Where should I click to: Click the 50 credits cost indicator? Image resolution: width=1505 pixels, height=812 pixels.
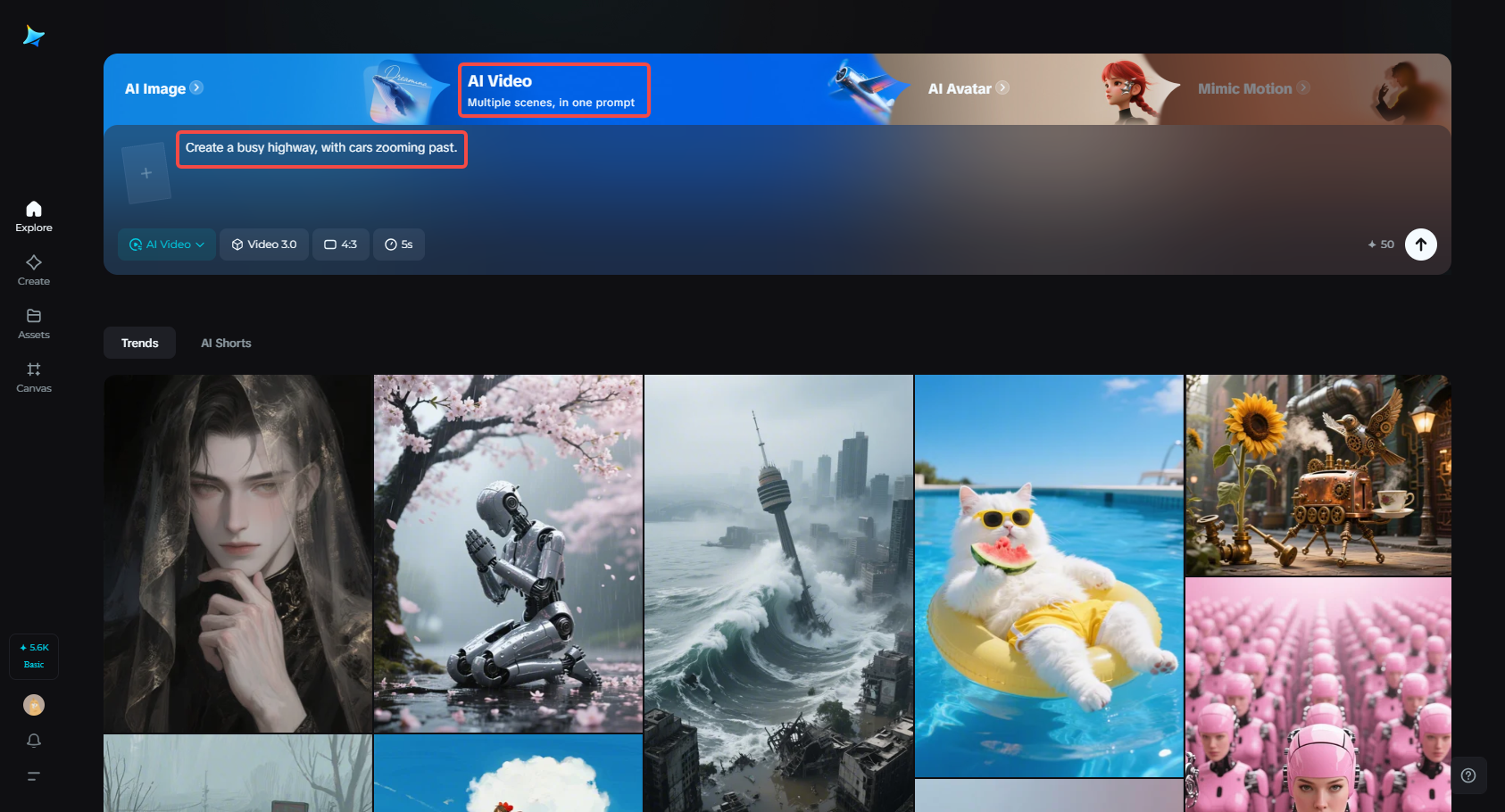[x=1381, y=244]
